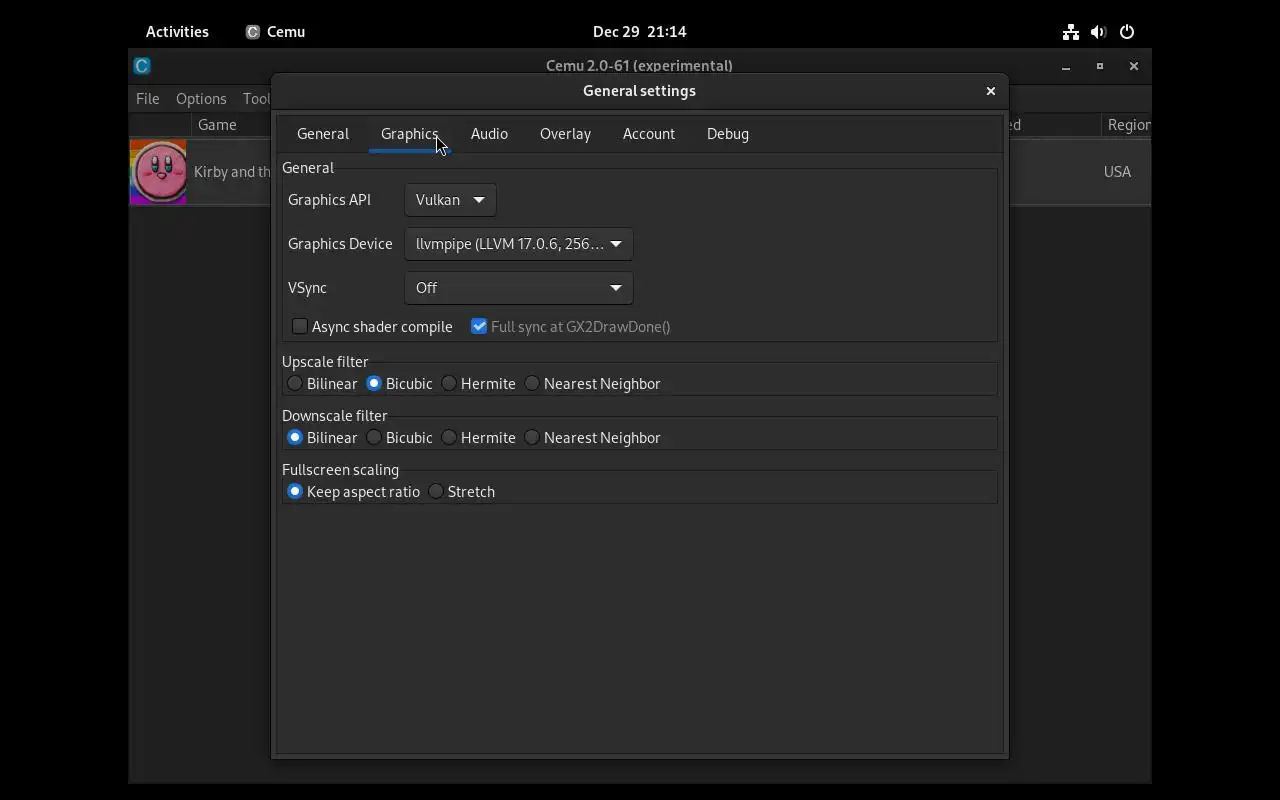Viewport: 1280px width, 800px height.
Task: Minimize the Cemu main window
Action: 1066,66
